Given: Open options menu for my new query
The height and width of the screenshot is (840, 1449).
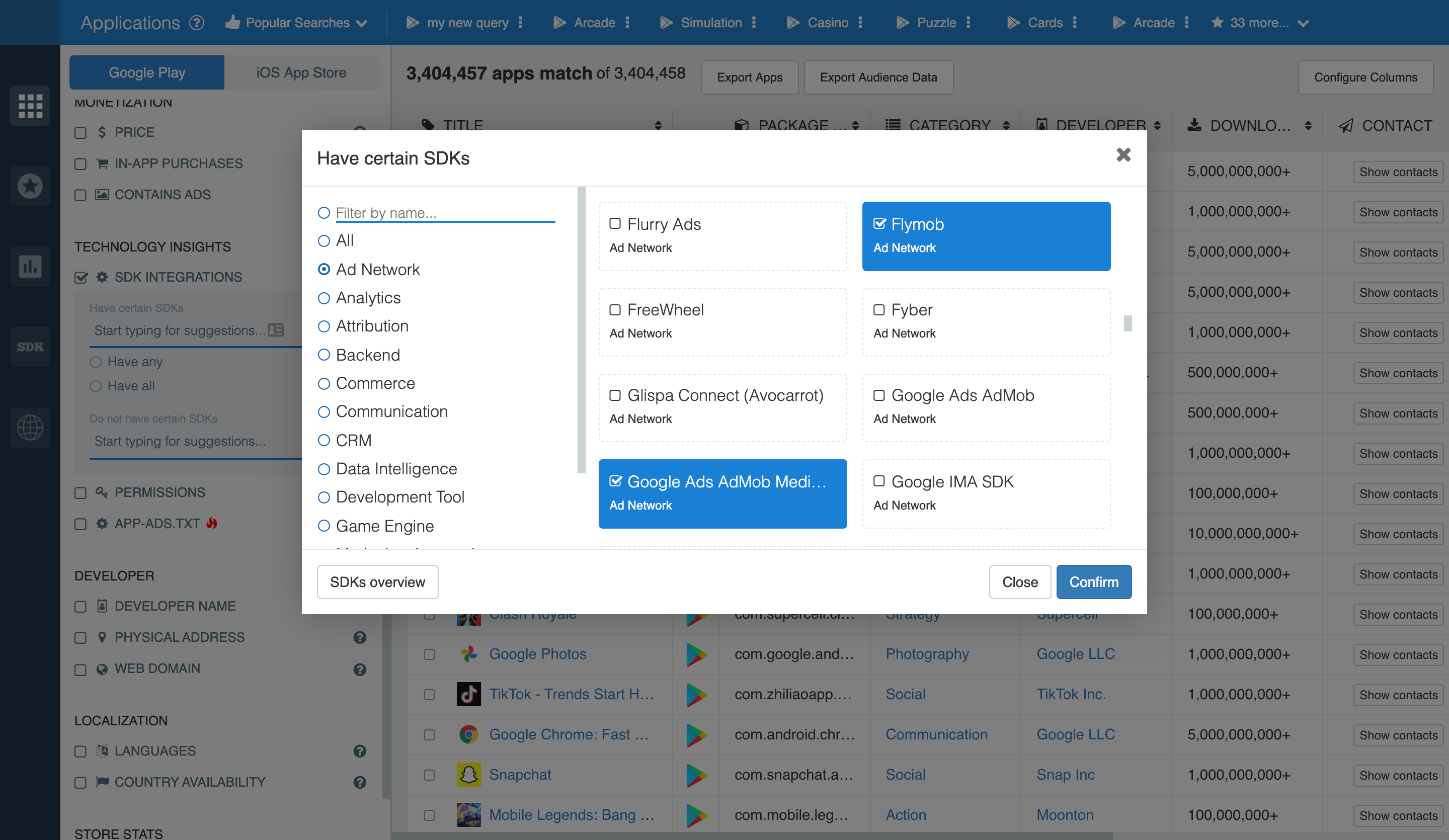Looking at the screenshot, I should point(520,23).
